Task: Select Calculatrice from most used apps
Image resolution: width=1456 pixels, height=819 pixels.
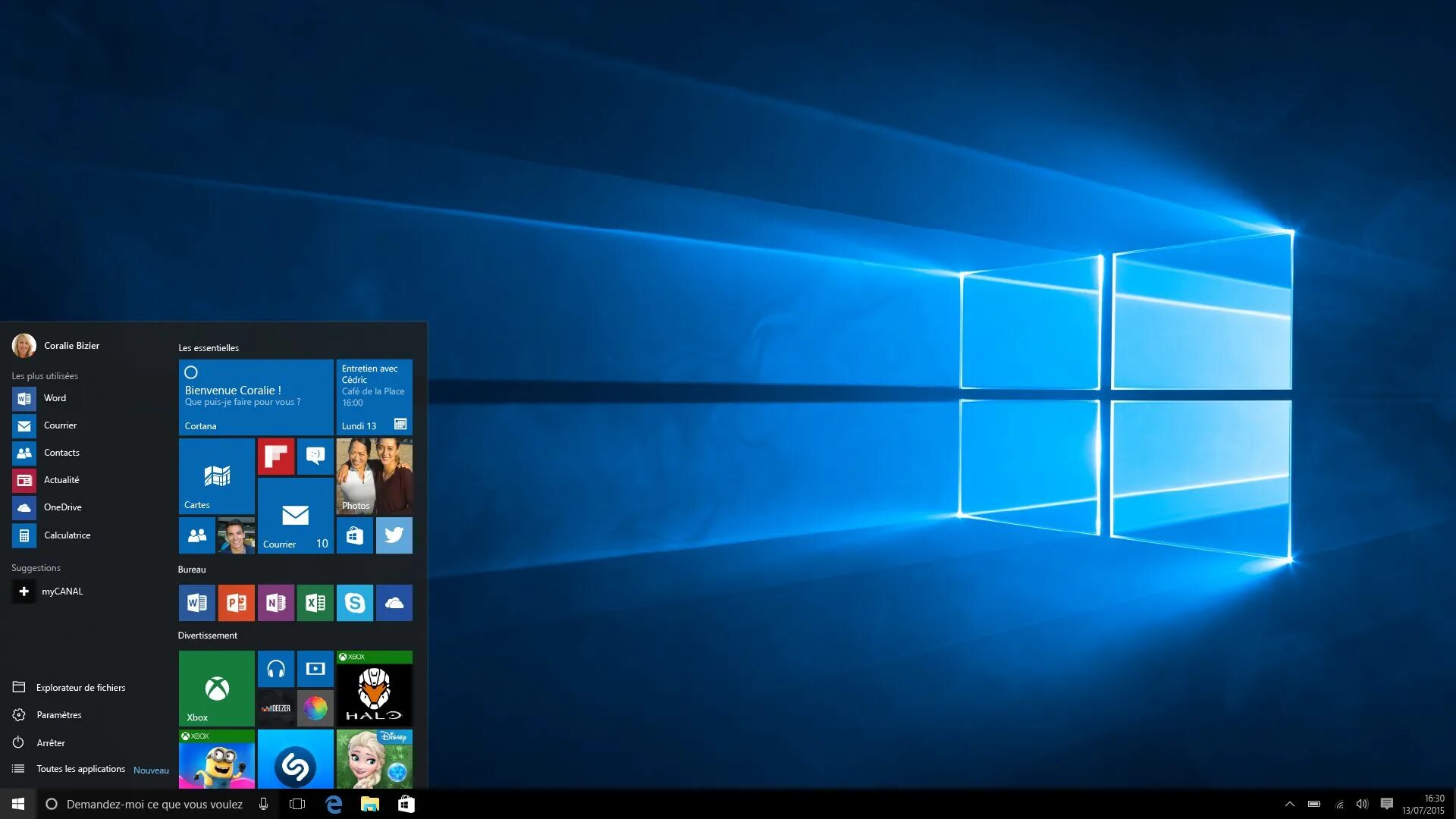Action: click(x=67, y=534)
